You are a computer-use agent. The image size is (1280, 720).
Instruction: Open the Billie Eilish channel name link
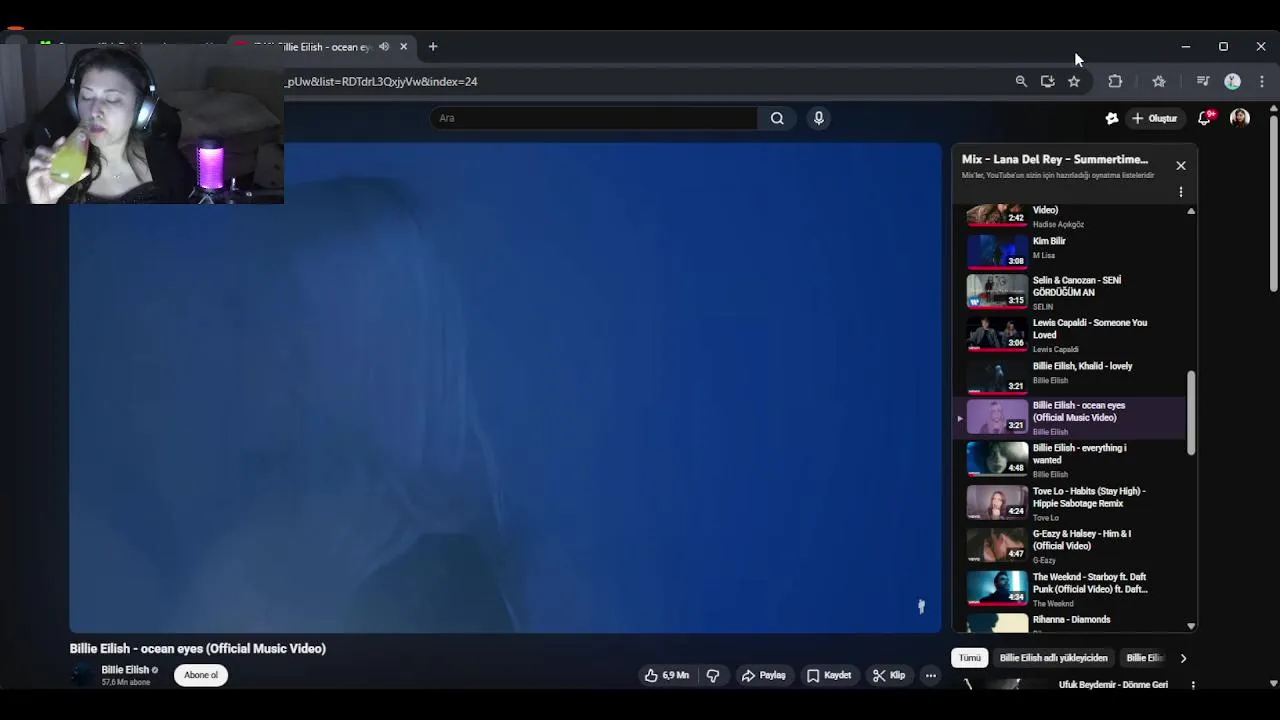tap(125, 670)
